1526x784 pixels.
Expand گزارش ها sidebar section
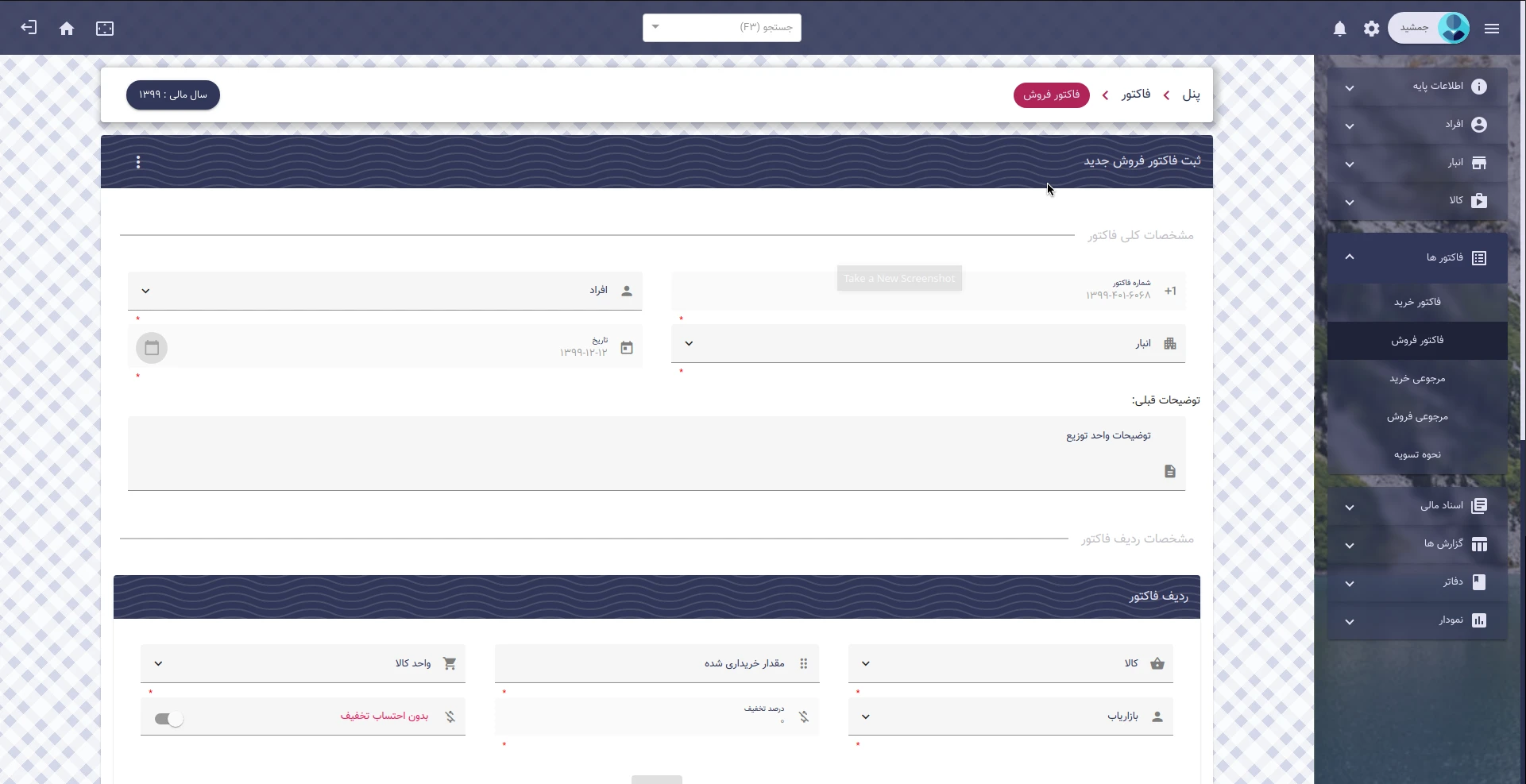pyautogui.click(x=1416, y=544)
